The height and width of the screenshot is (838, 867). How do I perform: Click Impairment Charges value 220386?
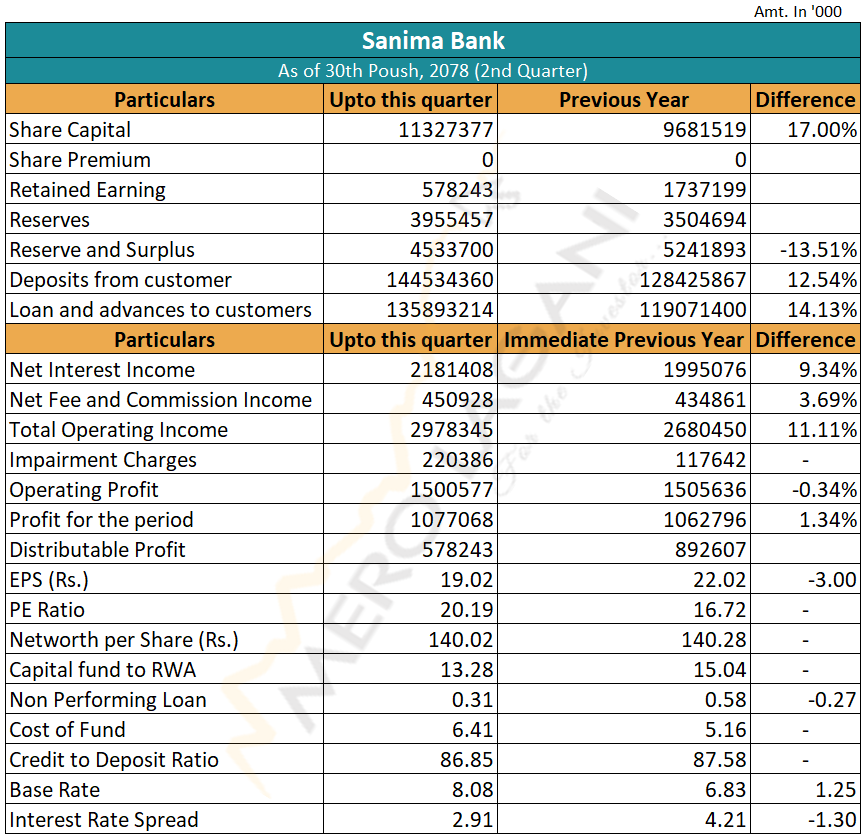coord(458,460)
